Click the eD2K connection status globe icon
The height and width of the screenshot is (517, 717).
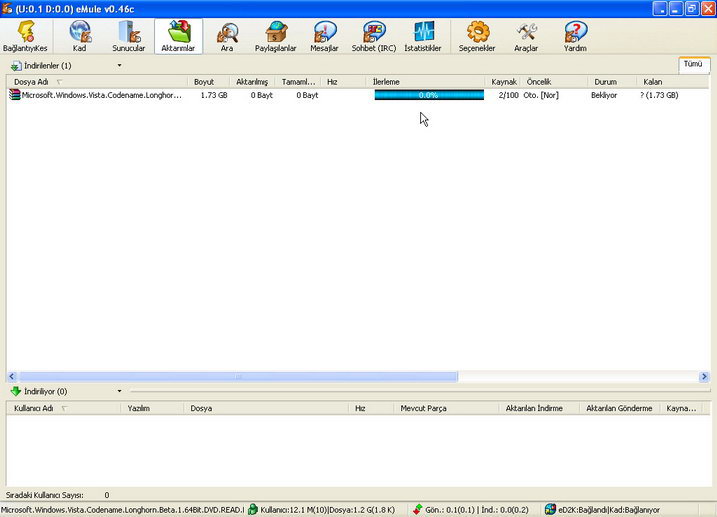click(551, 509)
